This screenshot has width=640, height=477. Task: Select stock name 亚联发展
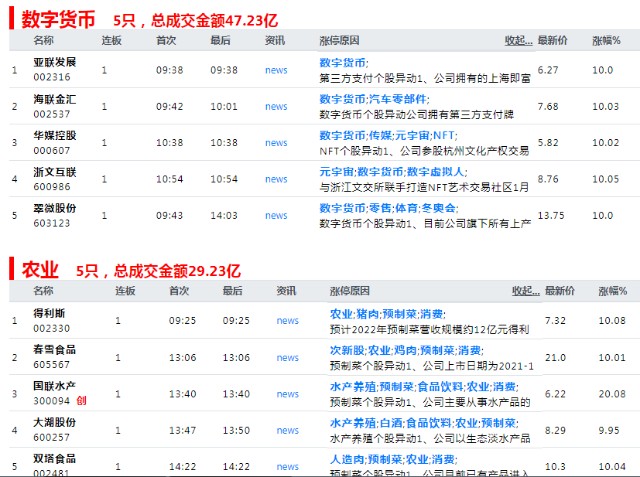(x=55, y=62)
